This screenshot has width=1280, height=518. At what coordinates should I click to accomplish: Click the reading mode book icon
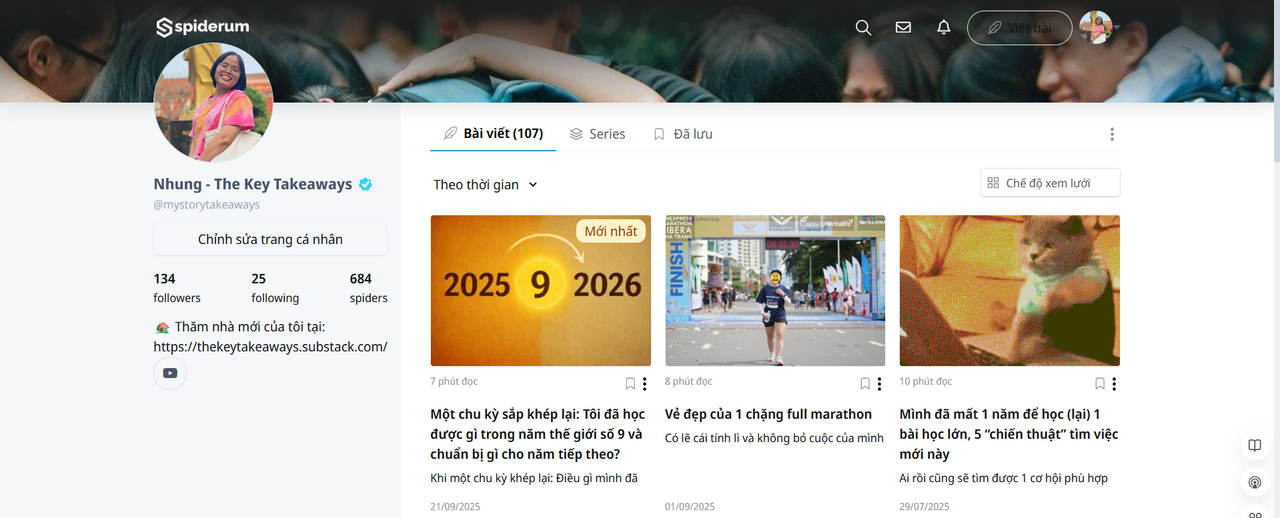click(1255, 446)
